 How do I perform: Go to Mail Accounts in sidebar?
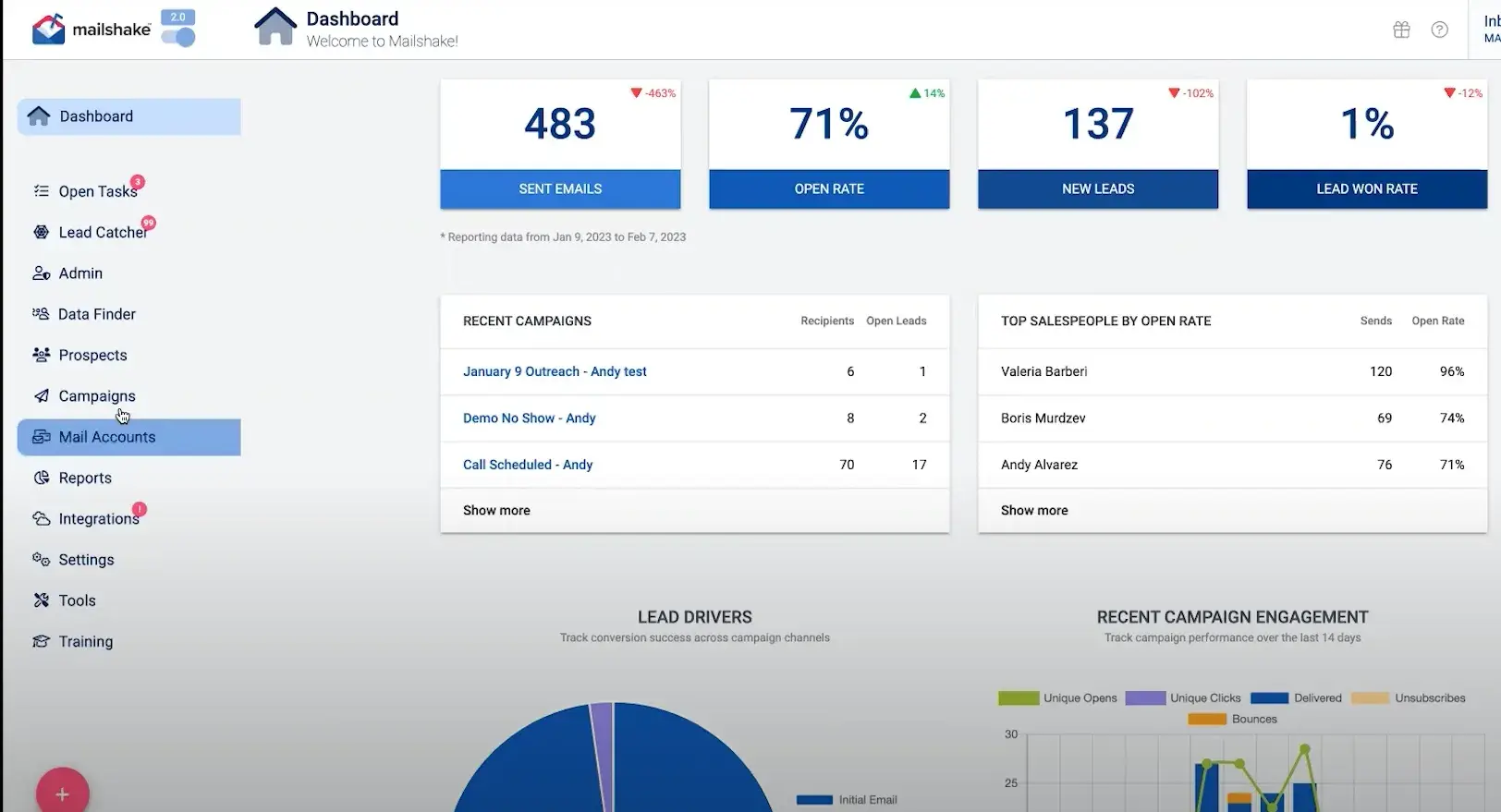(x=106, y=437)
